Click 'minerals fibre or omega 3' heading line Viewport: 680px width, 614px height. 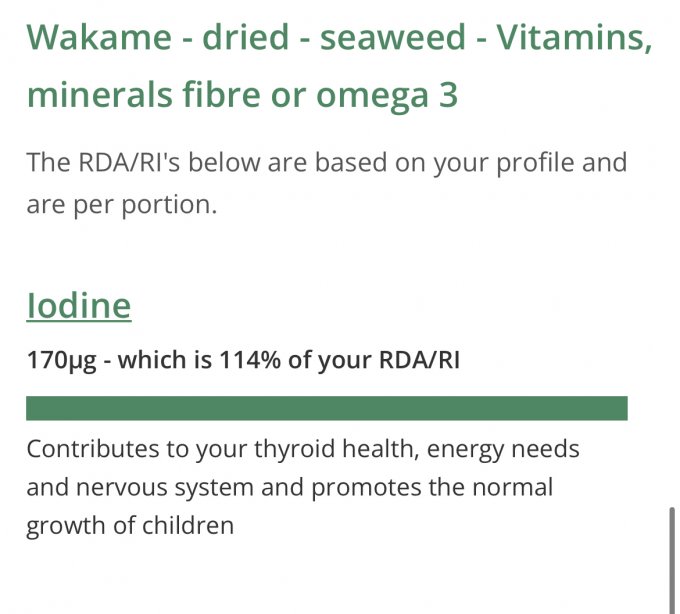[242, 95]
